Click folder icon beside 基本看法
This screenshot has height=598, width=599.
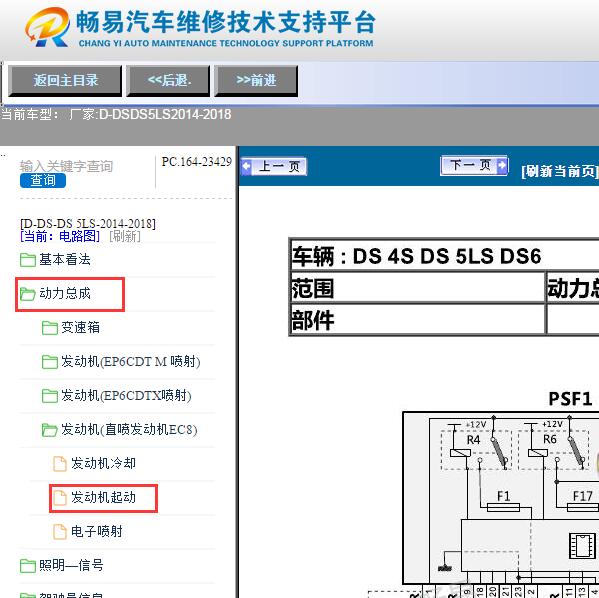point(28,260)
